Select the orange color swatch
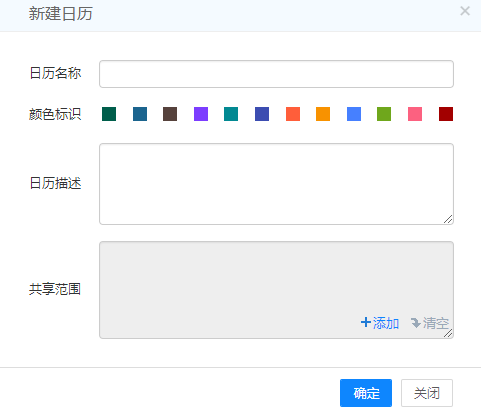The width and height of the screenshot is (481, 412). click(323, 114)
